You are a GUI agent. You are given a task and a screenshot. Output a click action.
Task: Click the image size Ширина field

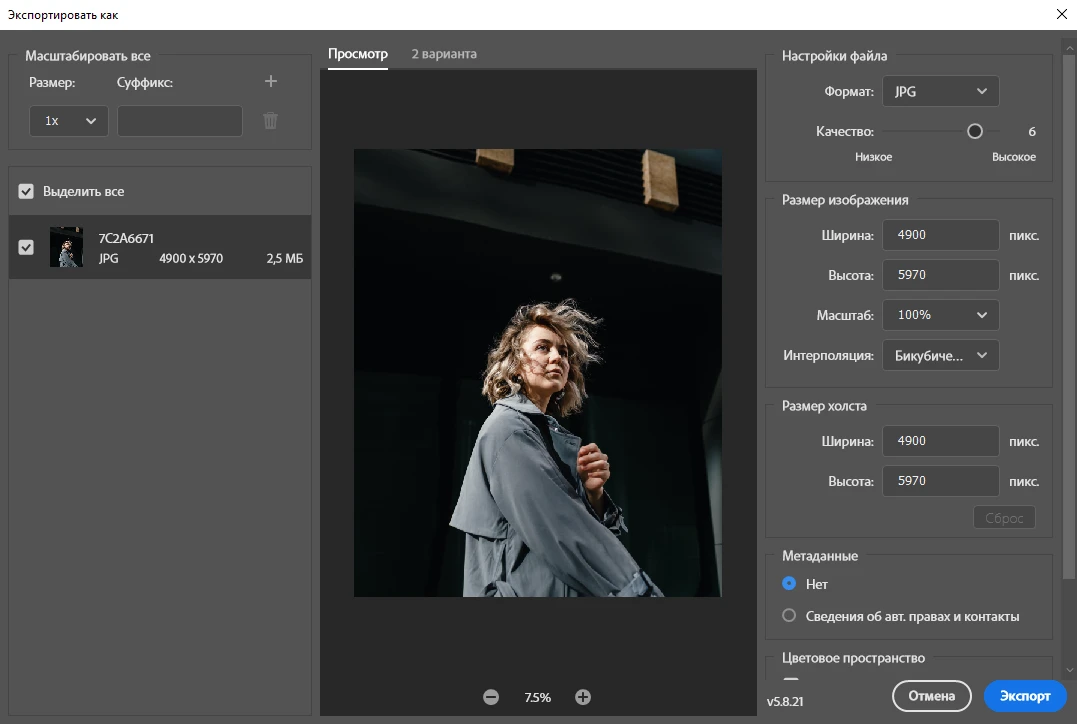coord(940,236)
